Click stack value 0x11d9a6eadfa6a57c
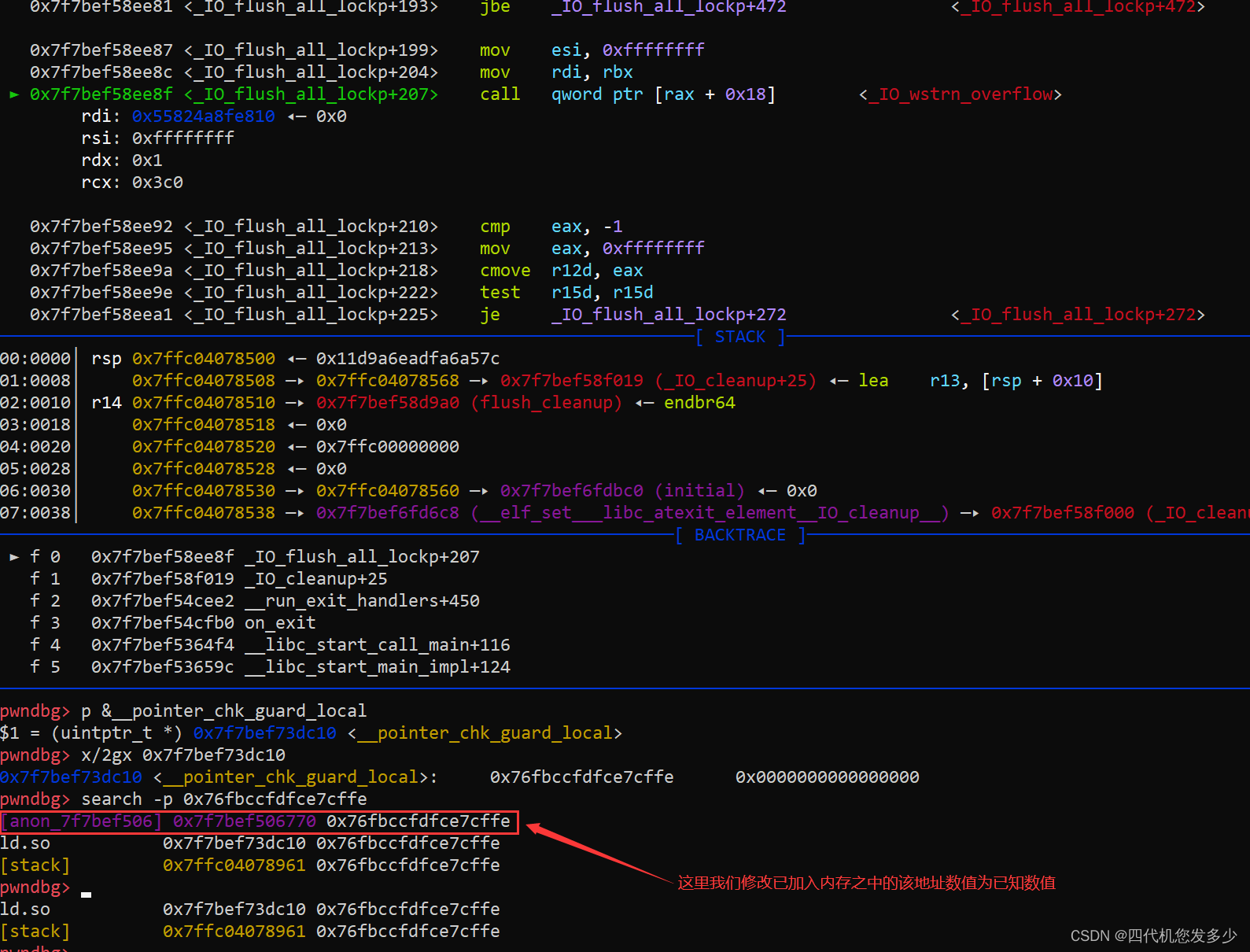1250x952 pixels. coord(407,359)
